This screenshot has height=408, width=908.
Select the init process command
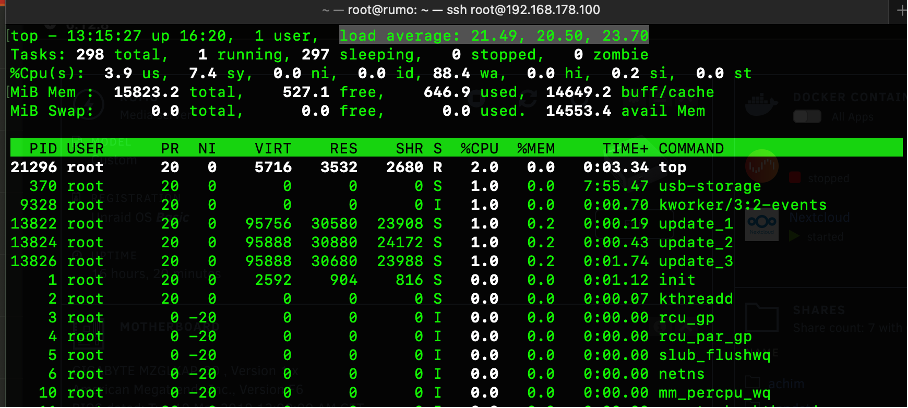(677, 280)
